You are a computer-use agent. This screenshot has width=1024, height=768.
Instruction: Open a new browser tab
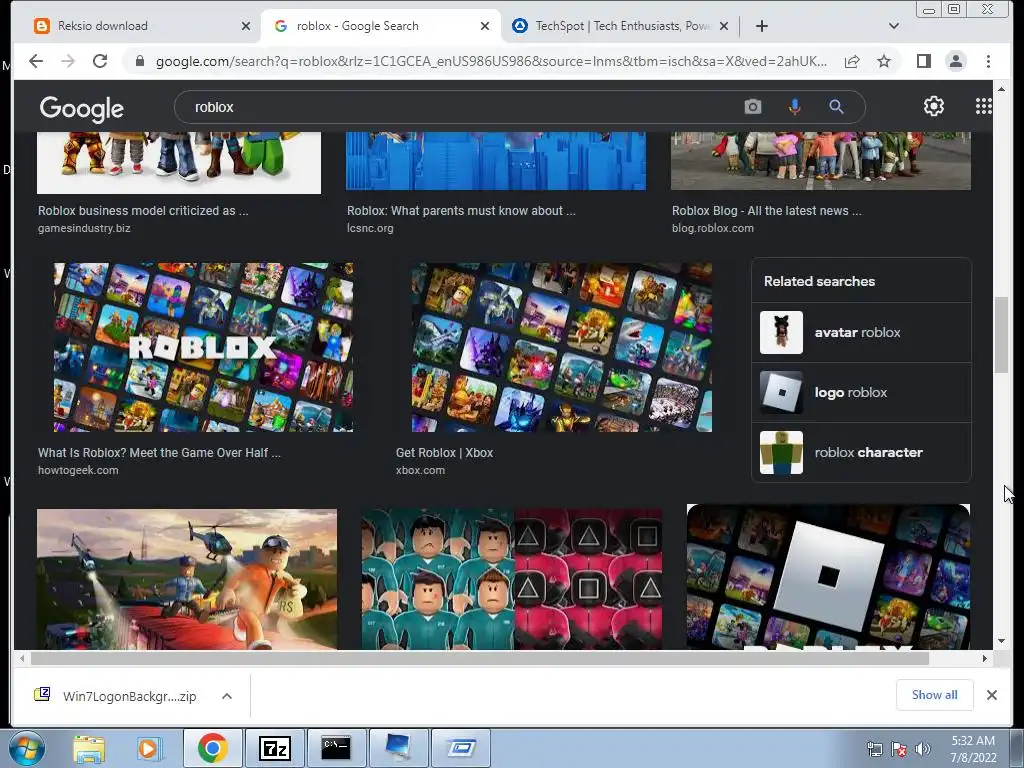pos(761,26)
